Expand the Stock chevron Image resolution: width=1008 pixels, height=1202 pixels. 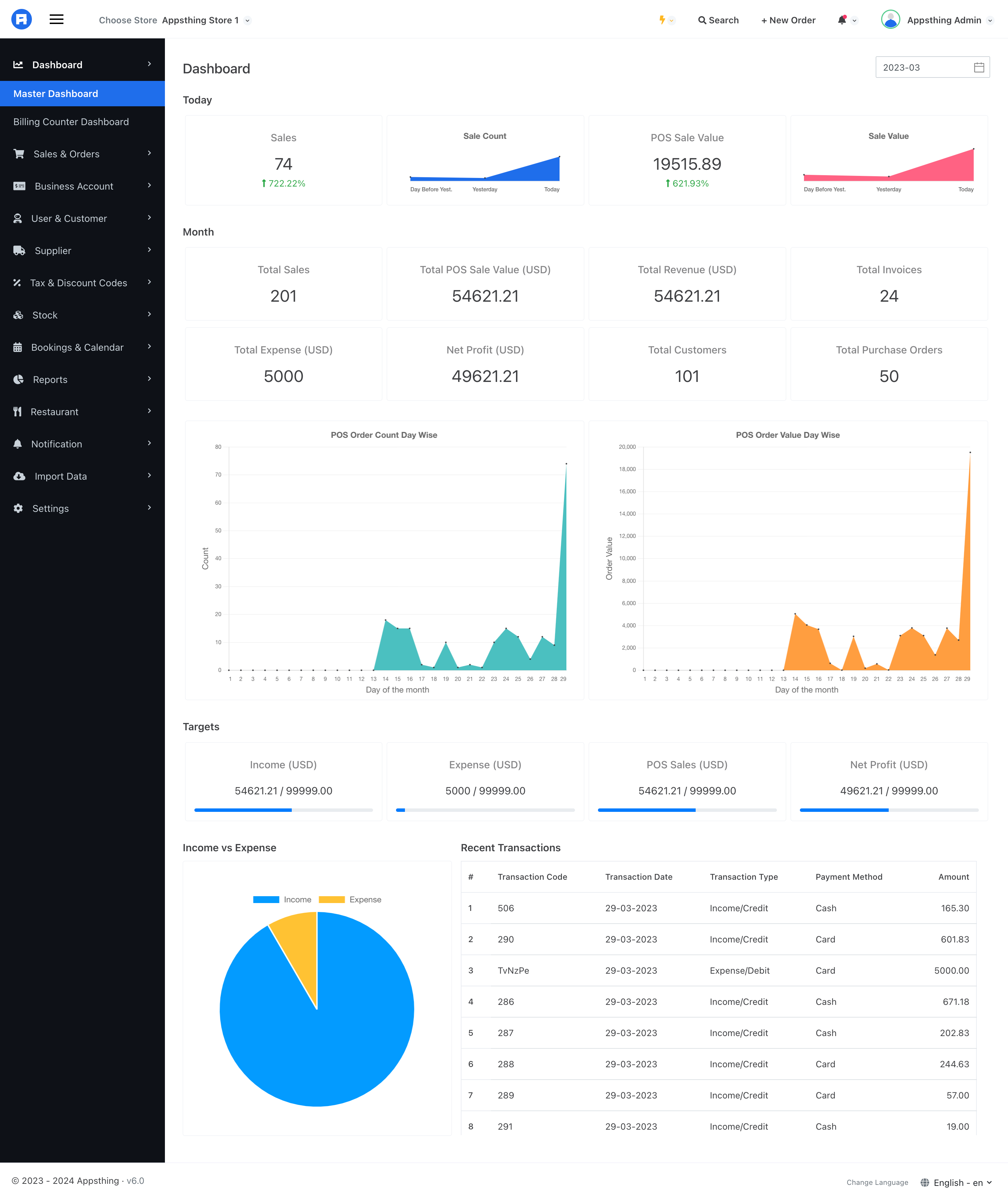point(149,314)
